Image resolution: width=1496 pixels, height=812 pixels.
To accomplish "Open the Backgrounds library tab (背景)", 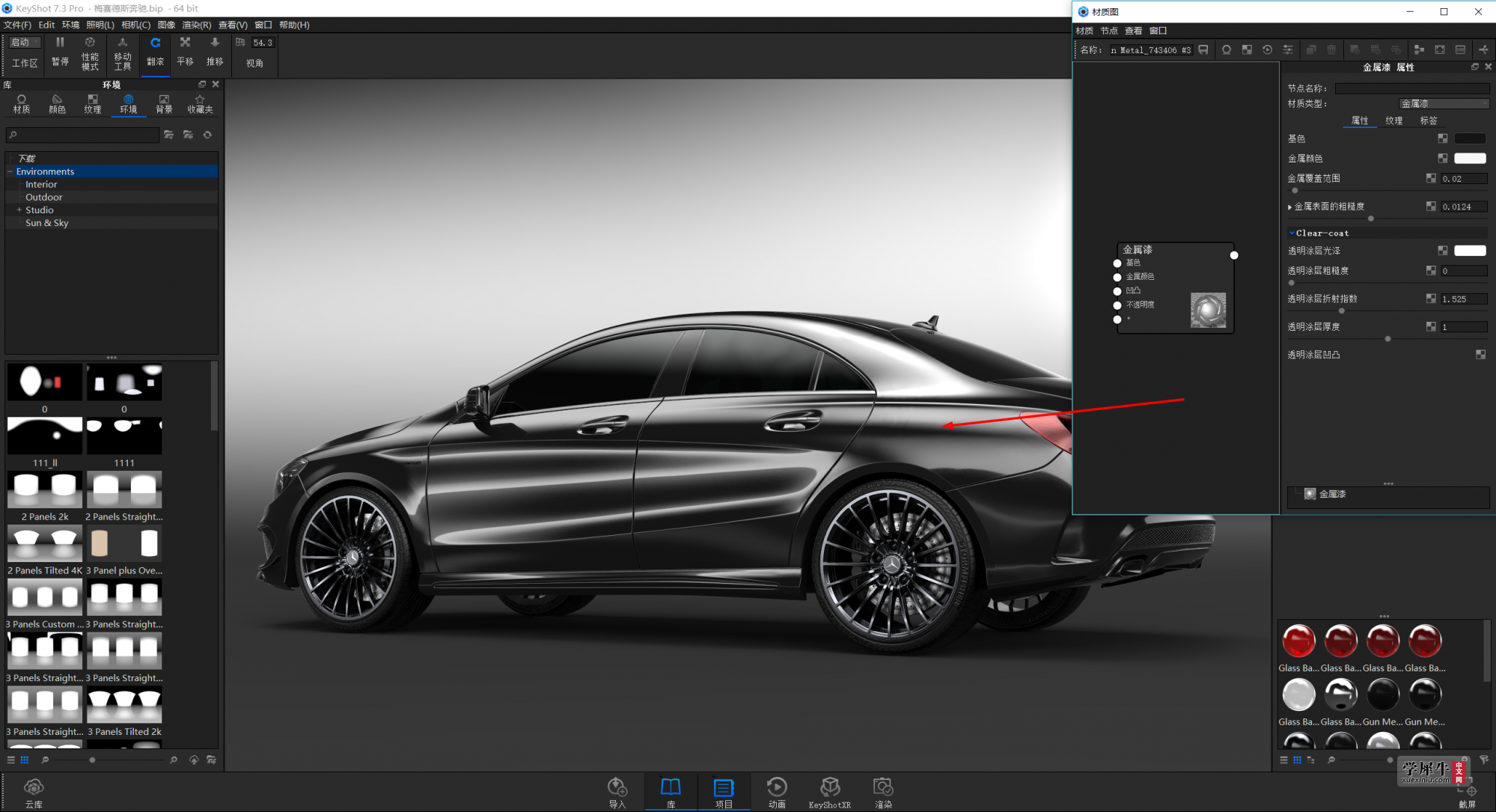I will pos(164,104).
